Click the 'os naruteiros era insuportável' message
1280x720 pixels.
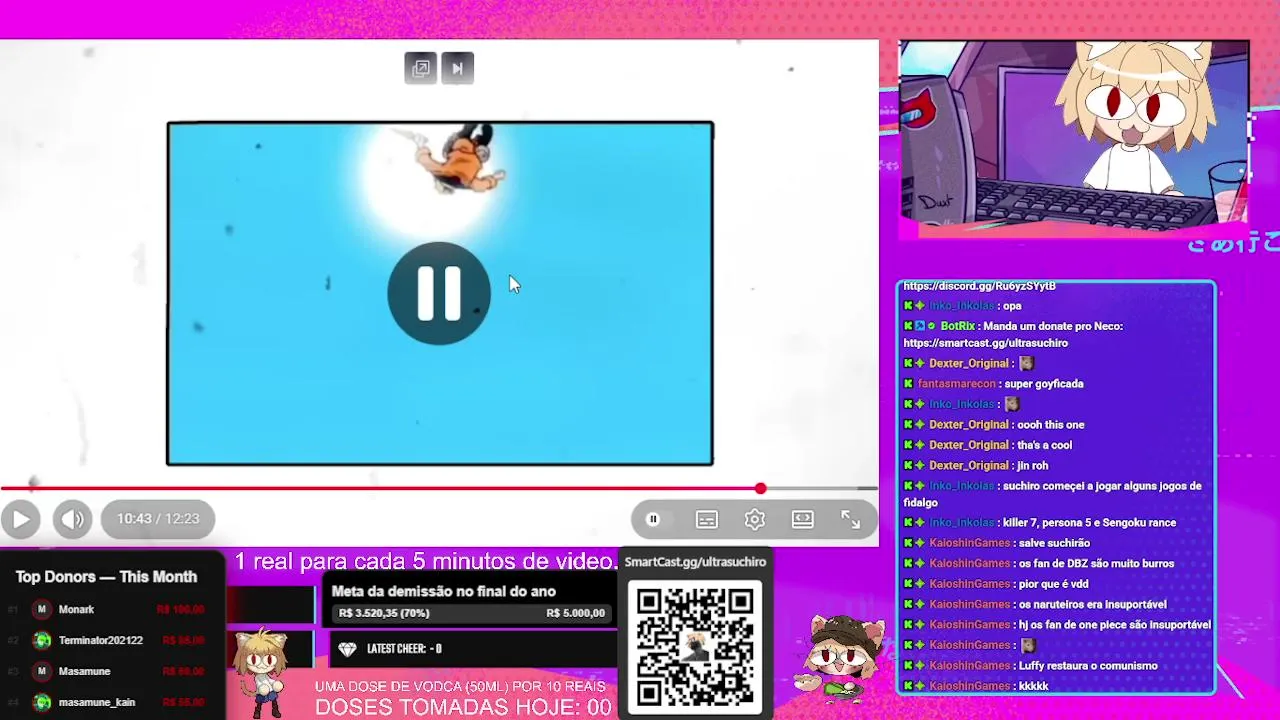tap(1092, 605)
